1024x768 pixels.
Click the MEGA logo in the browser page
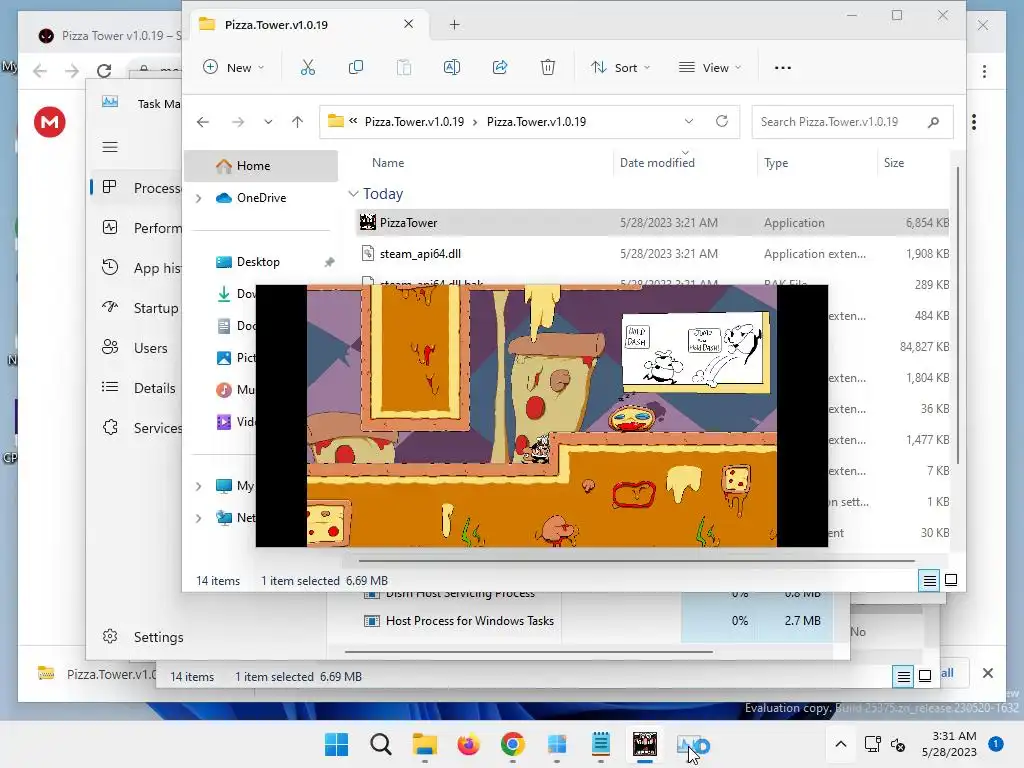50,121
